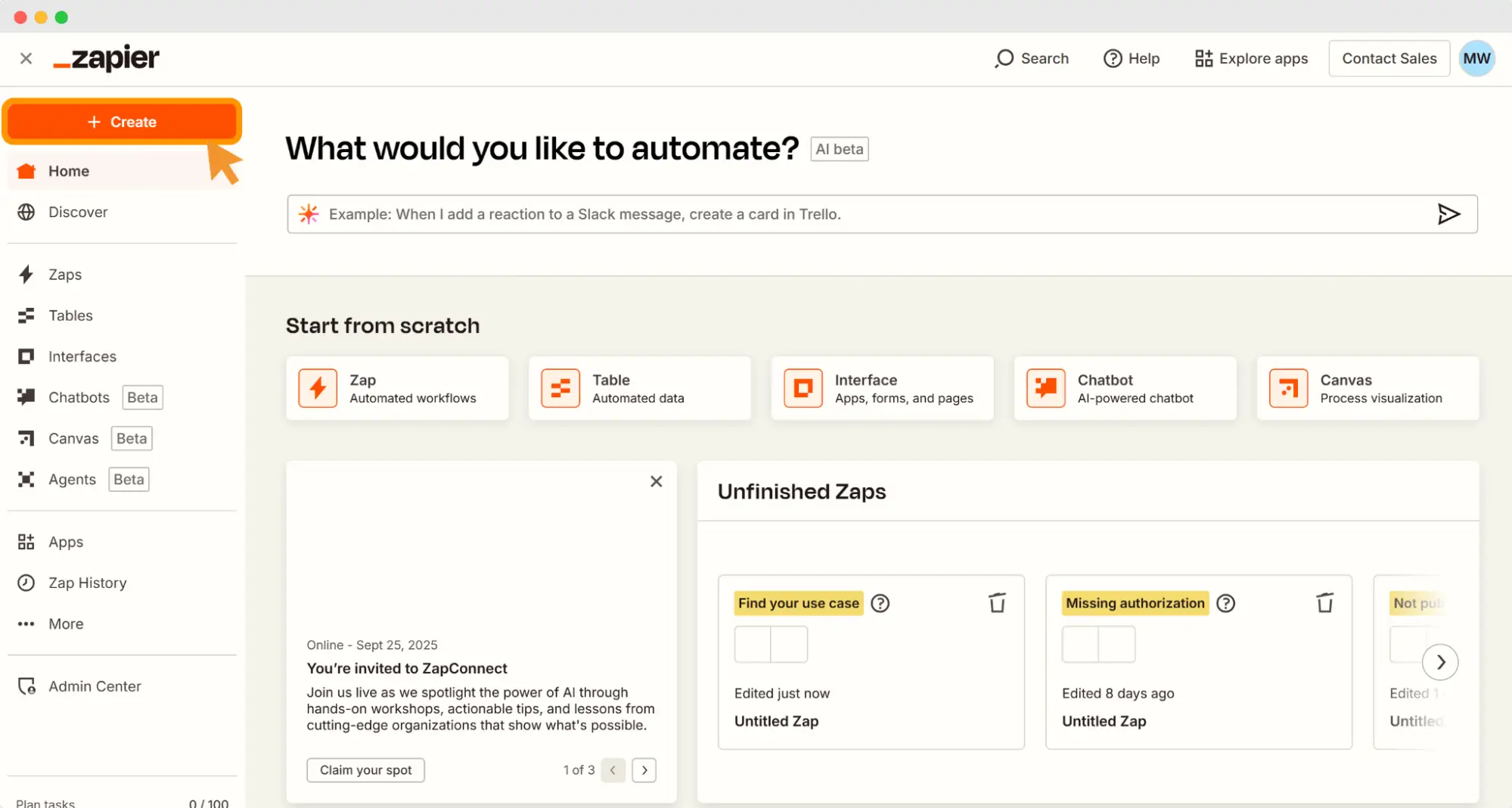Create a new Zap from scratch card
This screenshot has width=1512, height=808.
click(x=397, y=388)
